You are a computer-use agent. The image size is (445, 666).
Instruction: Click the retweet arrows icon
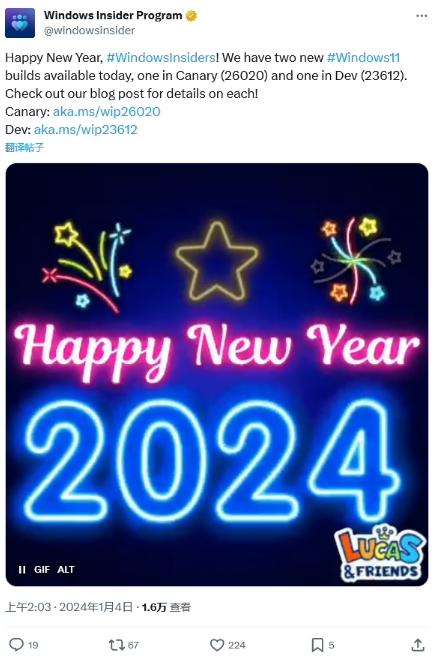(x=116, y=645)
